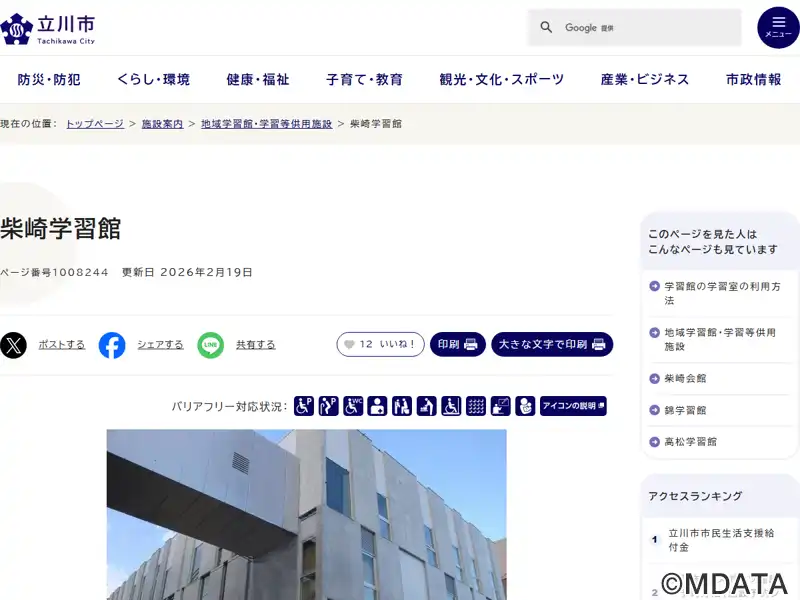The width and height of the screenshot is (800, 600).
Task: Click printer icon on 大きな文字で印刷 button
Action: [x=599, y=344]
